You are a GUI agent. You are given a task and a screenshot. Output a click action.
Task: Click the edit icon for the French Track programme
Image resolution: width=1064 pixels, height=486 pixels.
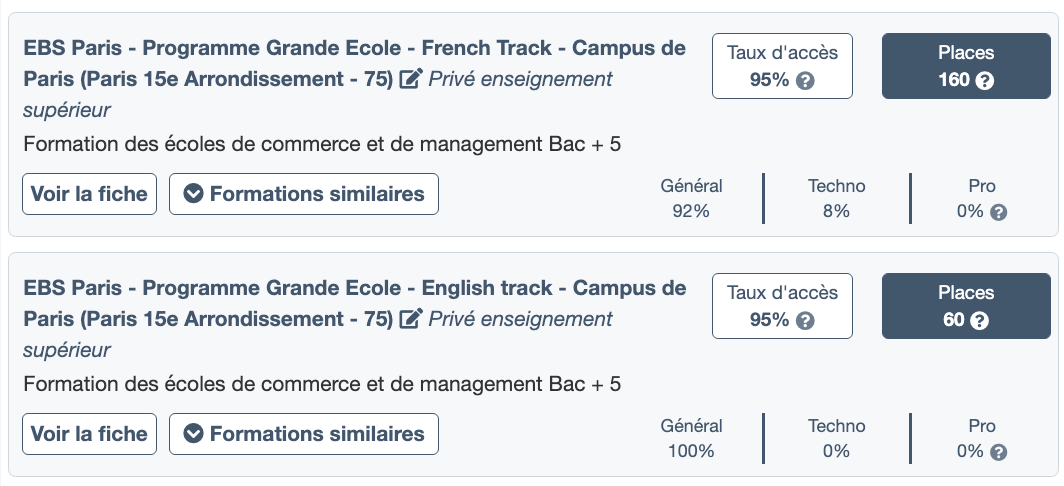pyautogui.click(x=410, y=79)
